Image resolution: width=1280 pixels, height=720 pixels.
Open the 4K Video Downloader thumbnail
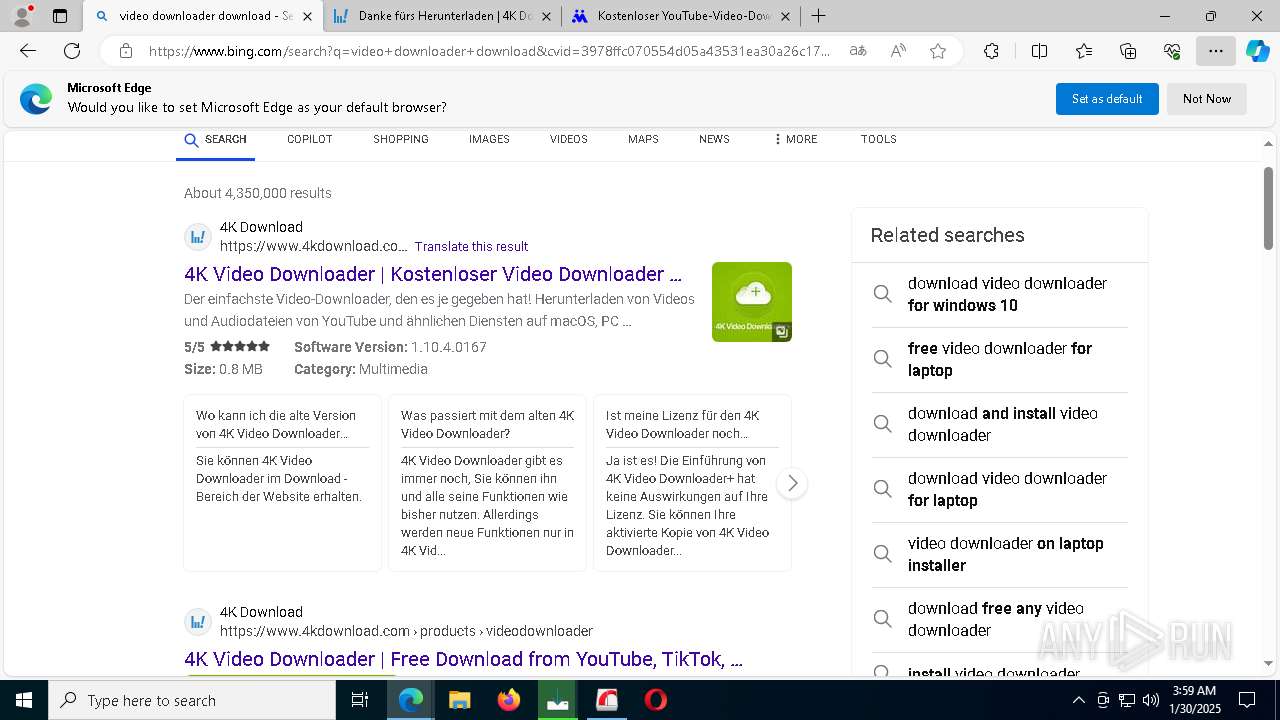click(752, 302)
